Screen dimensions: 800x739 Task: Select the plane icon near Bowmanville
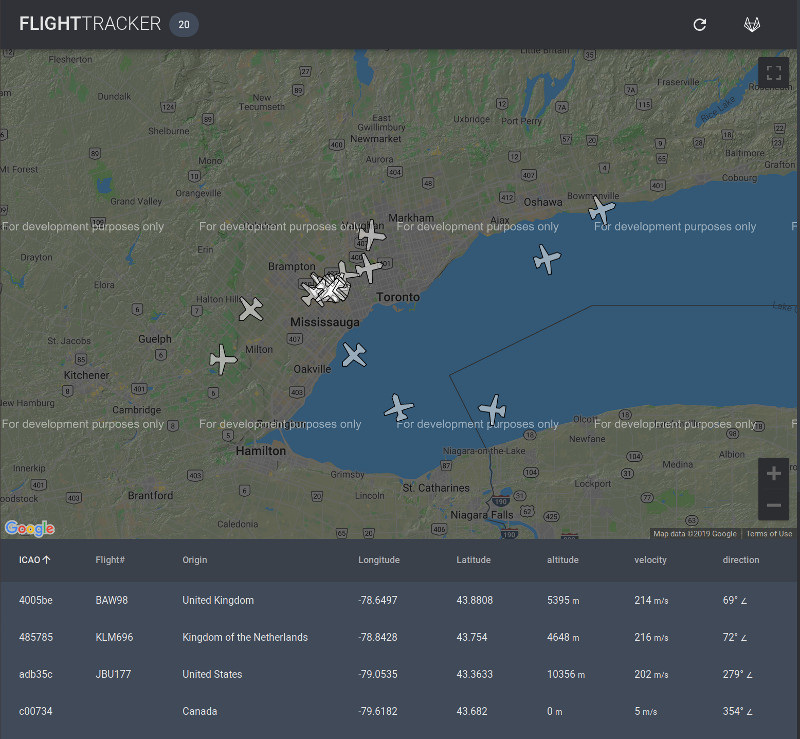click(602, 210)
